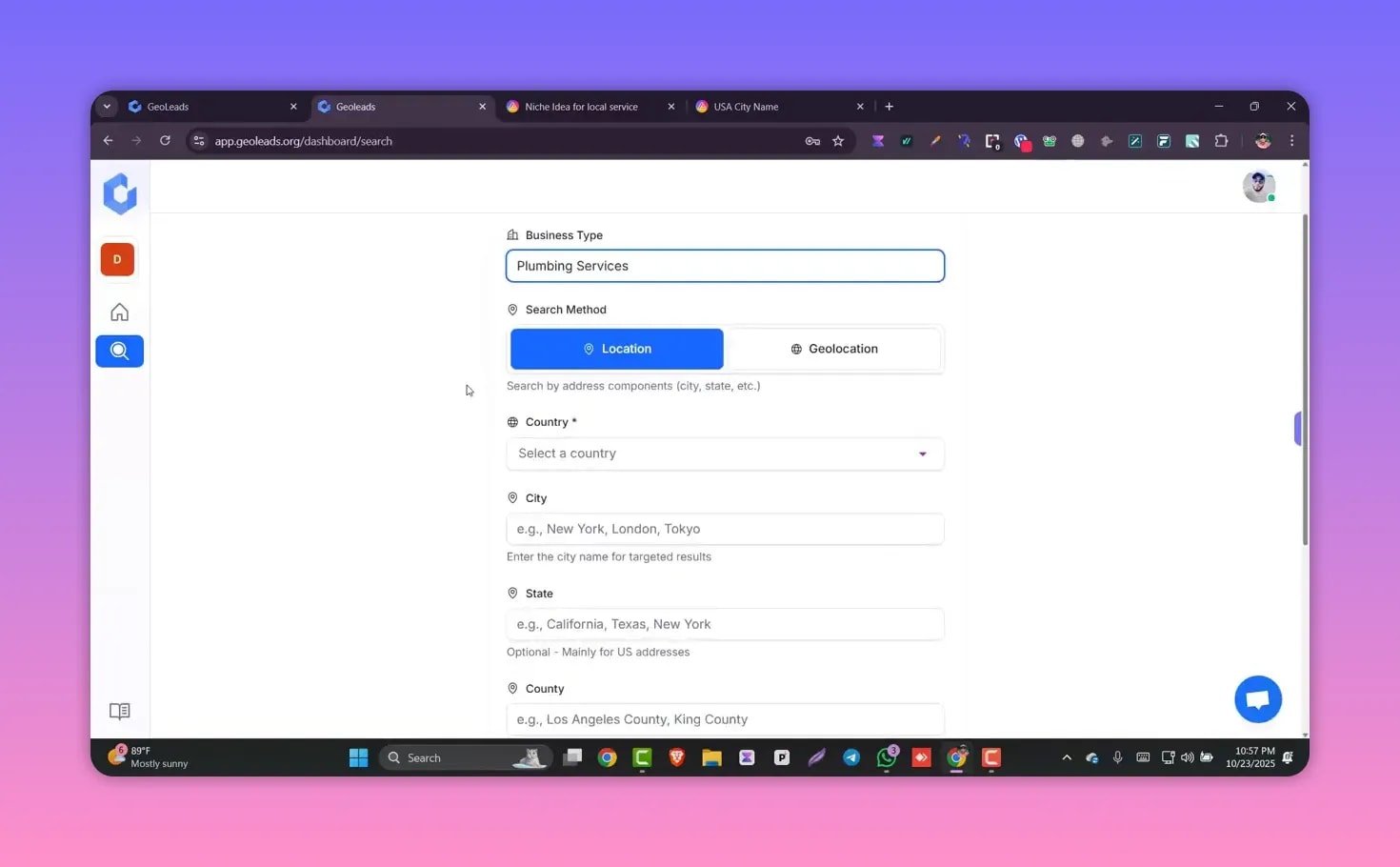Open the documentation book icon in sidebar

[119, 712]
